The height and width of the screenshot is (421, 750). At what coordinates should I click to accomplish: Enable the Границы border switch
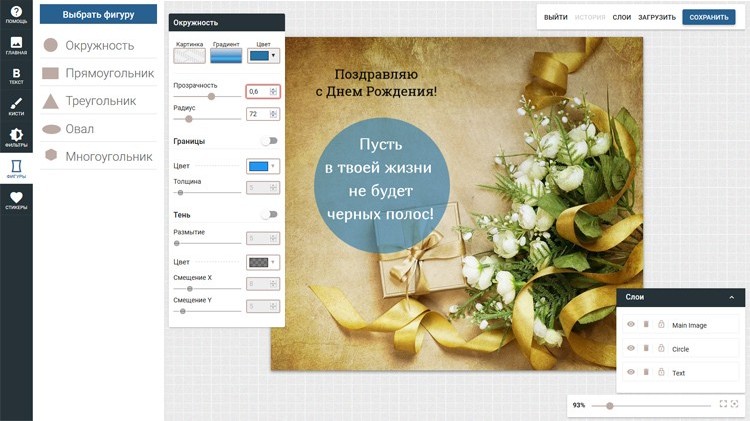click(x=270, y=141)
